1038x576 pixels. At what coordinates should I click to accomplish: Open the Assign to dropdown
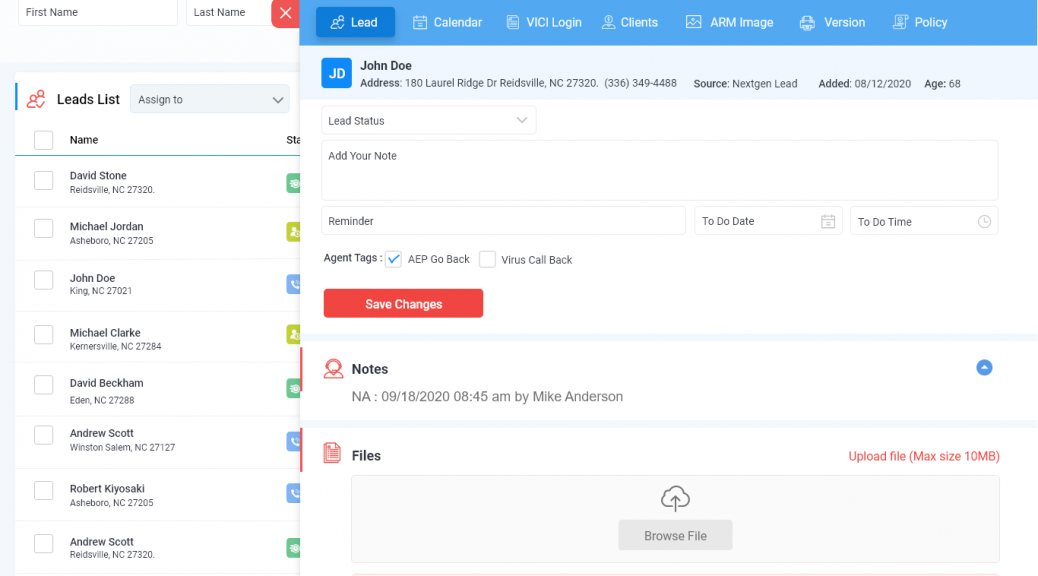(210, 99)
